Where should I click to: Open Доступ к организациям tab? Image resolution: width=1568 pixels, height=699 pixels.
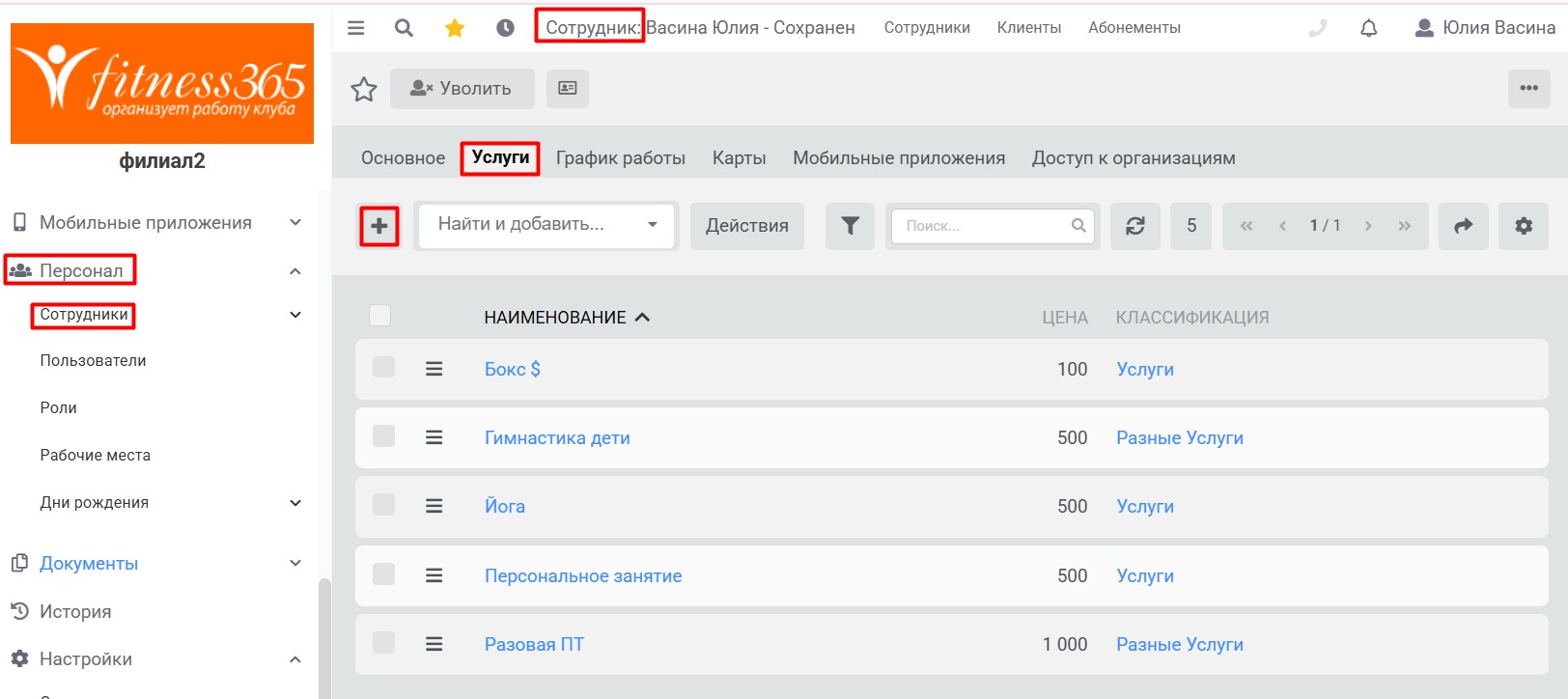[x=1134, y=158]
